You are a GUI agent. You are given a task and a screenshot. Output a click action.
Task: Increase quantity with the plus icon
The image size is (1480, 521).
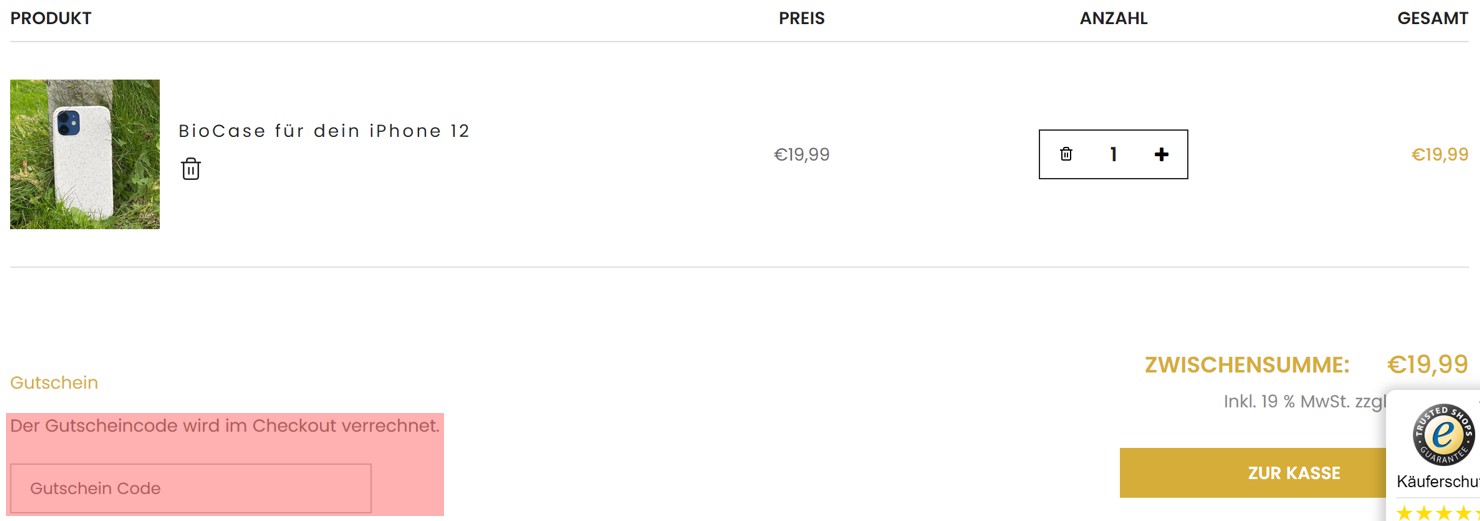1161,154
